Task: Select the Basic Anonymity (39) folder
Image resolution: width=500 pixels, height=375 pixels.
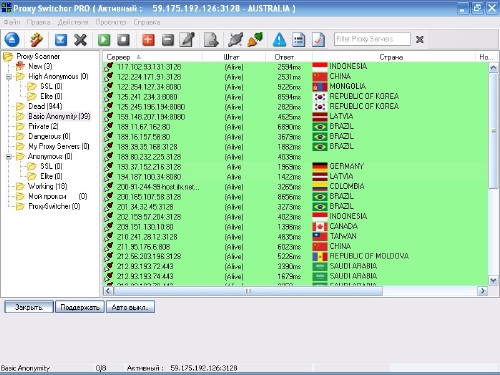Action: click(59, 116)
